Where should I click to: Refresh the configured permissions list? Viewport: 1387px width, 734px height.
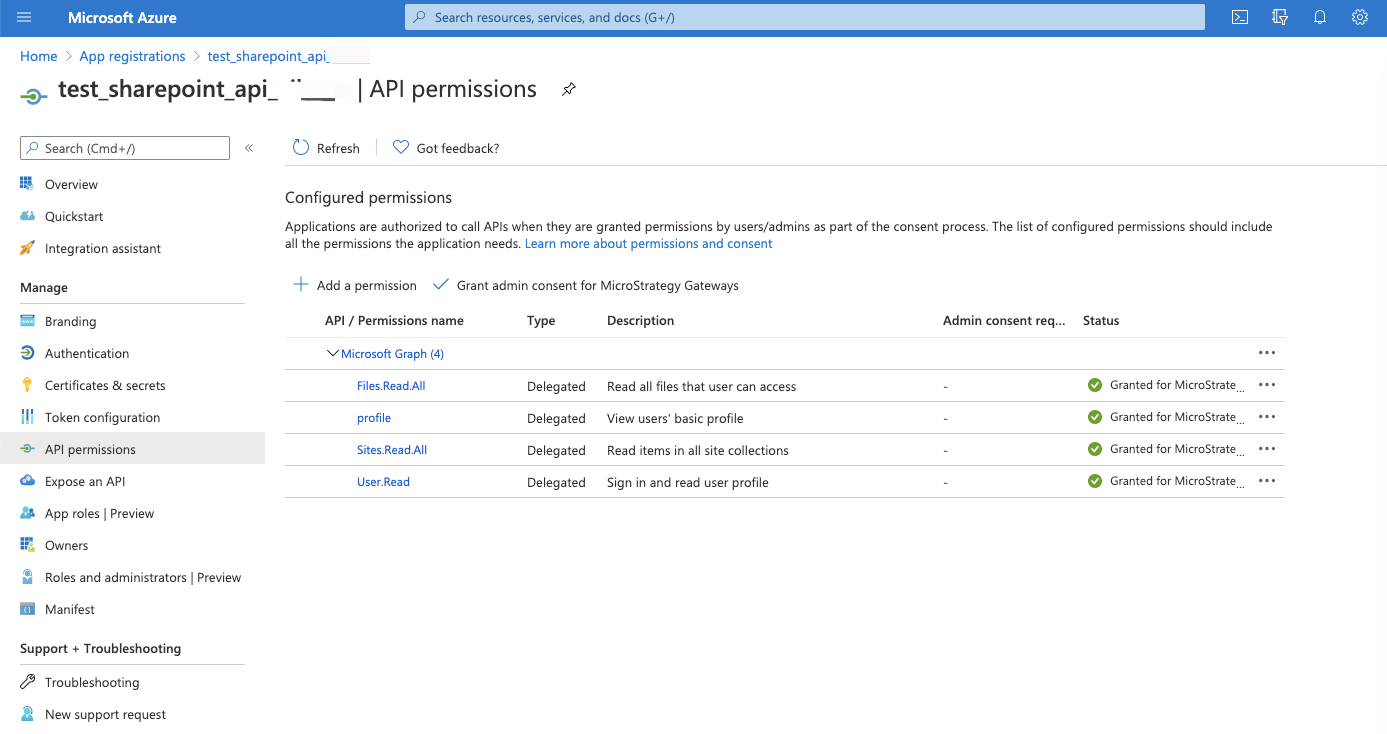click(326, 147)
